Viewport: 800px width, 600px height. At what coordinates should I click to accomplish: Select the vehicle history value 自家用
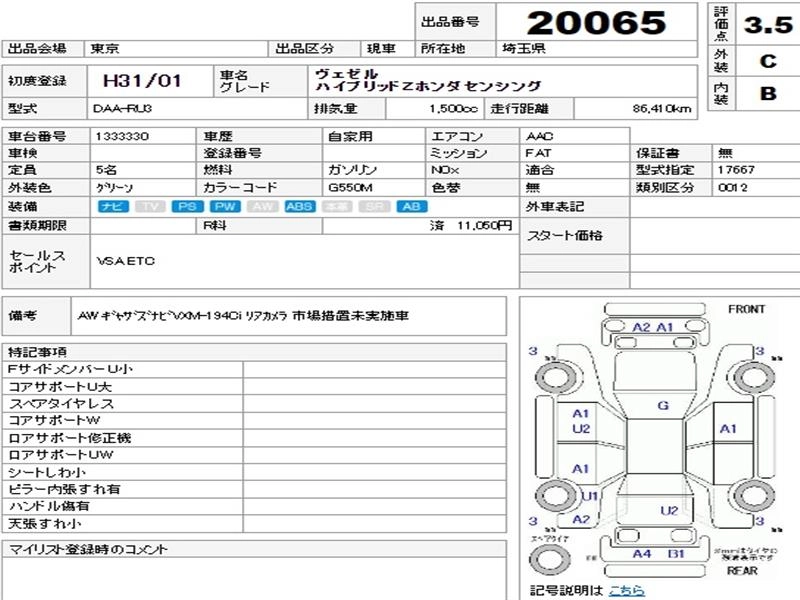point(350,136)
